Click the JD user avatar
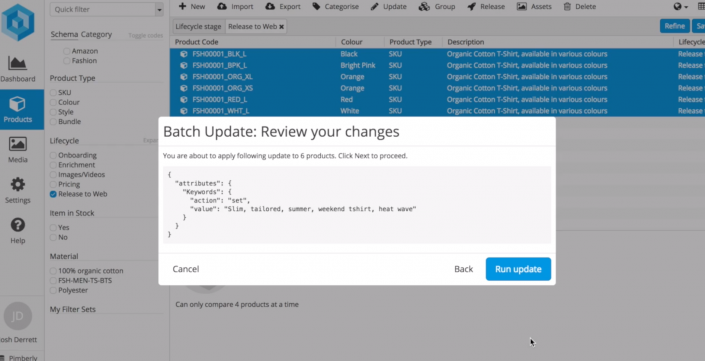This screenshot has width=705, height=361. 18,316
